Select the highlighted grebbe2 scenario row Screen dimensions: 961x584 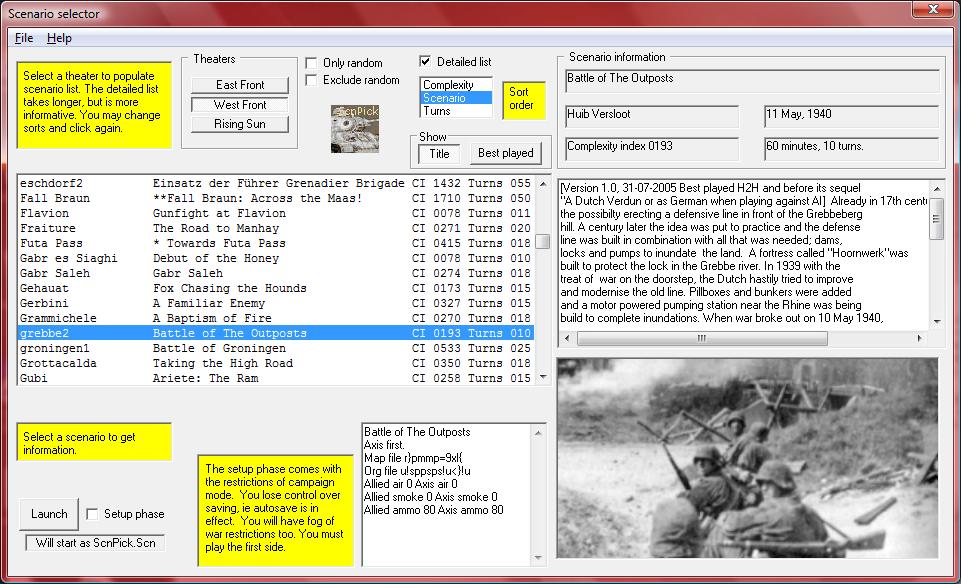click(275, 333)
